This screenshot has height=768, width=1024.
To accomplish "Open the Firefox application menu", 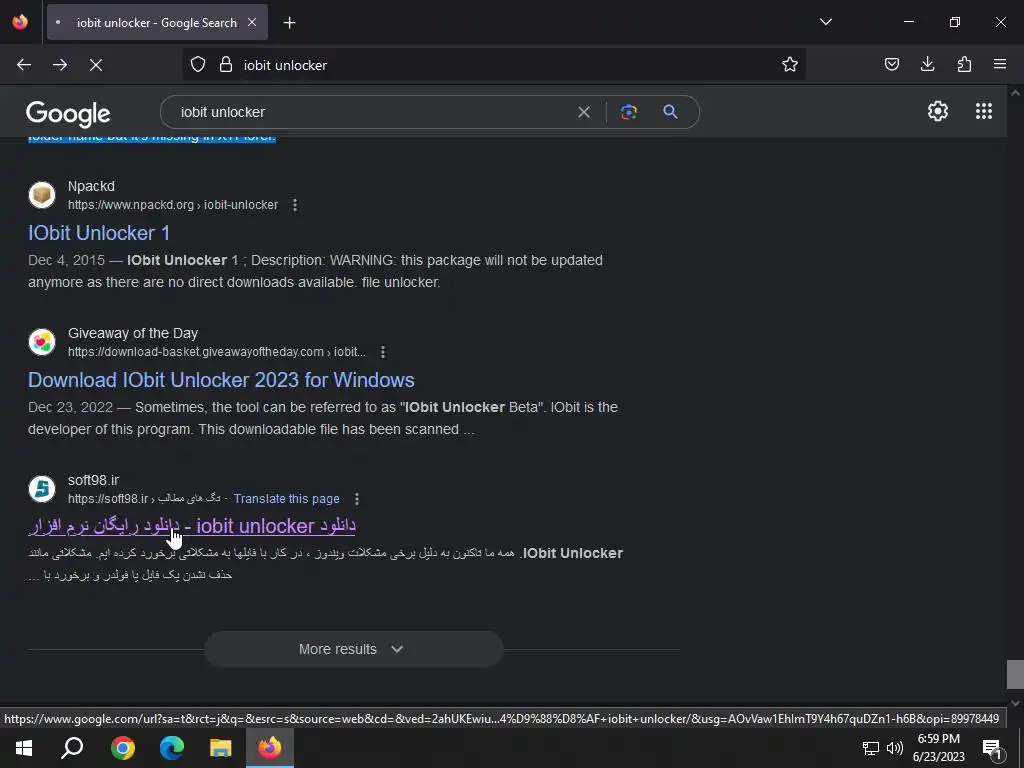I will click(x=1000, y=65).
